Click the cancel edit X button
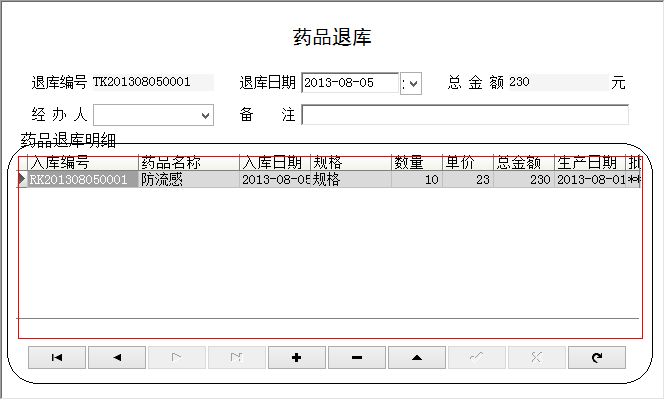Image resolution: width=665 pixels, height=400 pixels. (x=536, y=358)
